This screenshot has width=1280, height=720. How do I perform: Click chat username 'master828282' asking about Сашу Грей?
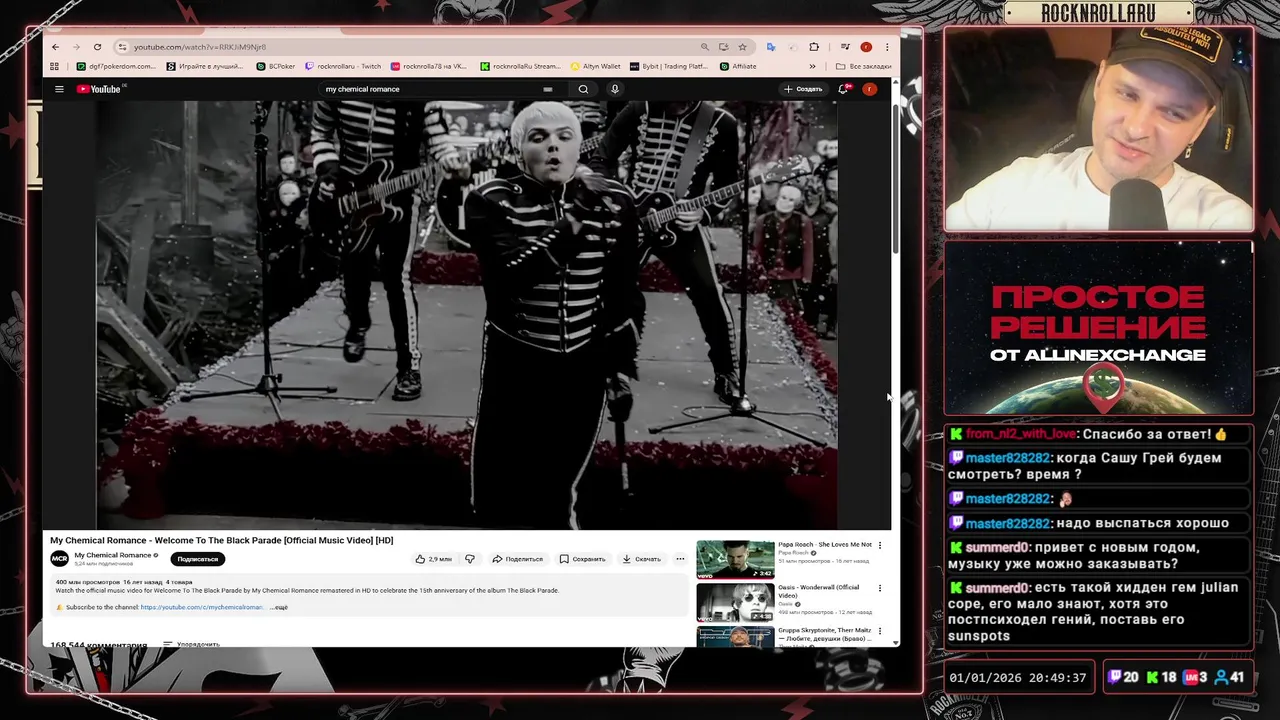[1008, 458]
